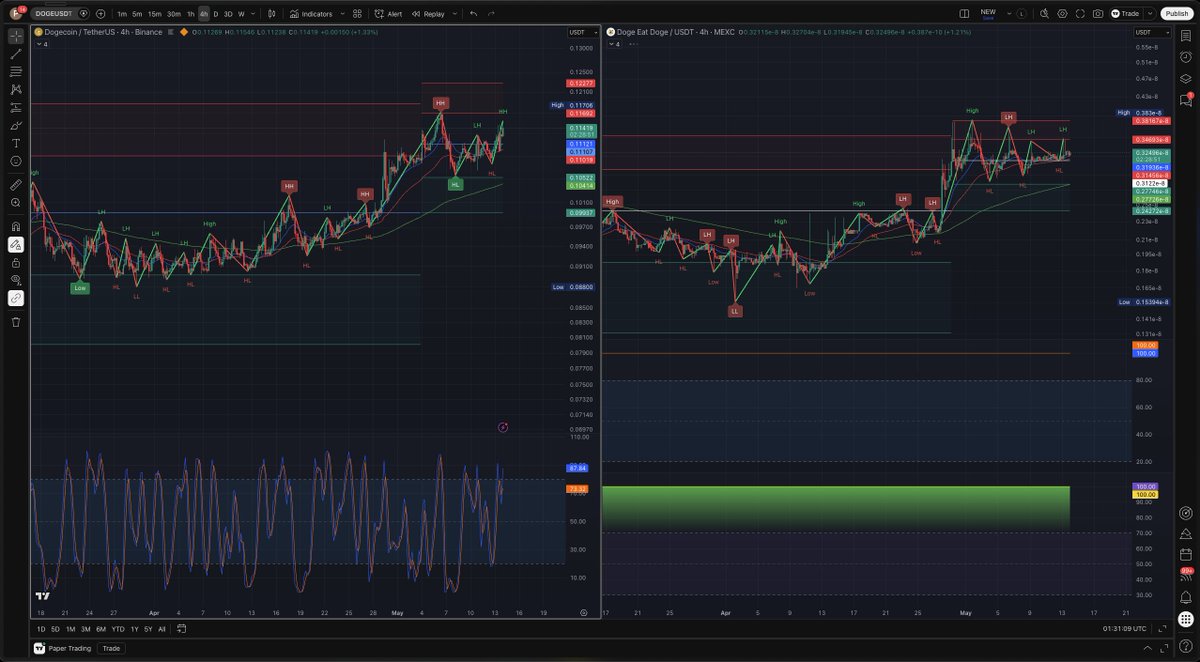Open the candlestick chart type selector
The height and width of the screenshot is (662, 1200).
[273, 14]
